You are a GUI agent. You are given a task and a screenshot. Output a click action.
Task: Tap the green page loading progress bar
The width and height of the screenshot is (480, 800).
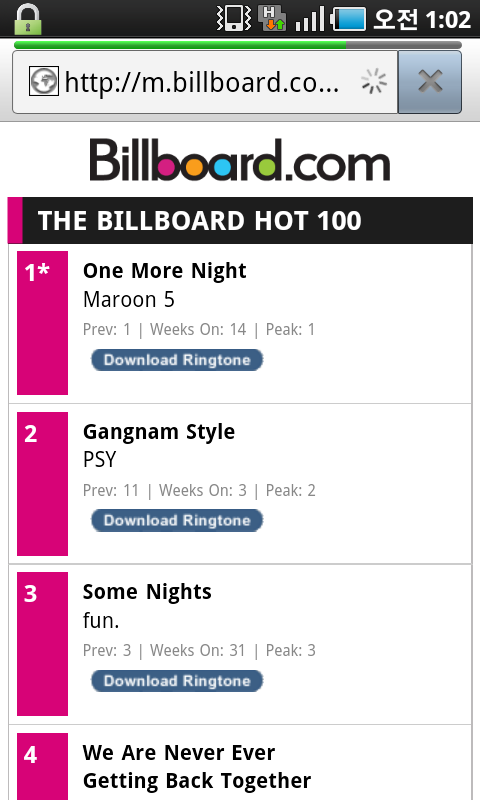point(180,45)
